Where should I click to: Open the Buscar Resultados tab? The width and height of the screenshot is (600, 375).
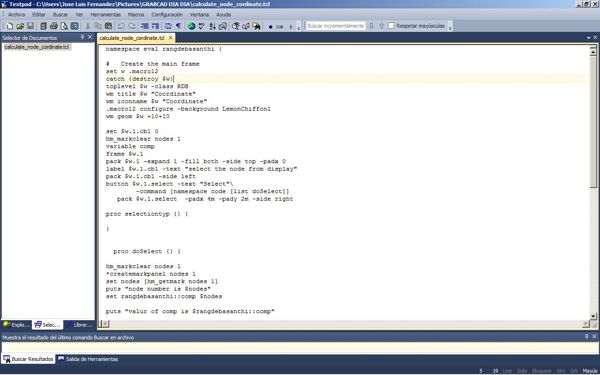[x=29, y=359]
